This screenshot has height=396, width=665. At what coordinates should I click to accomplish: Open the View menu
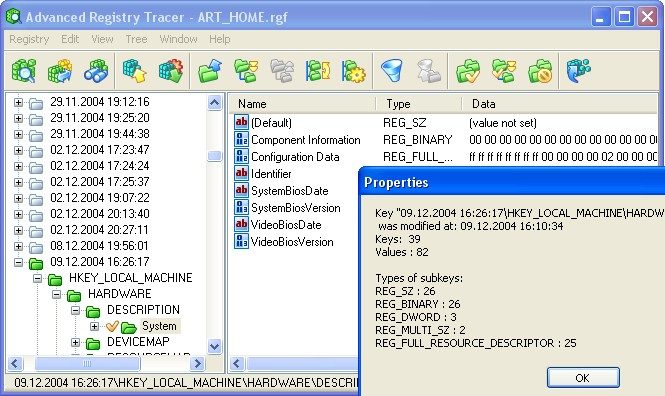coord(102,39)
